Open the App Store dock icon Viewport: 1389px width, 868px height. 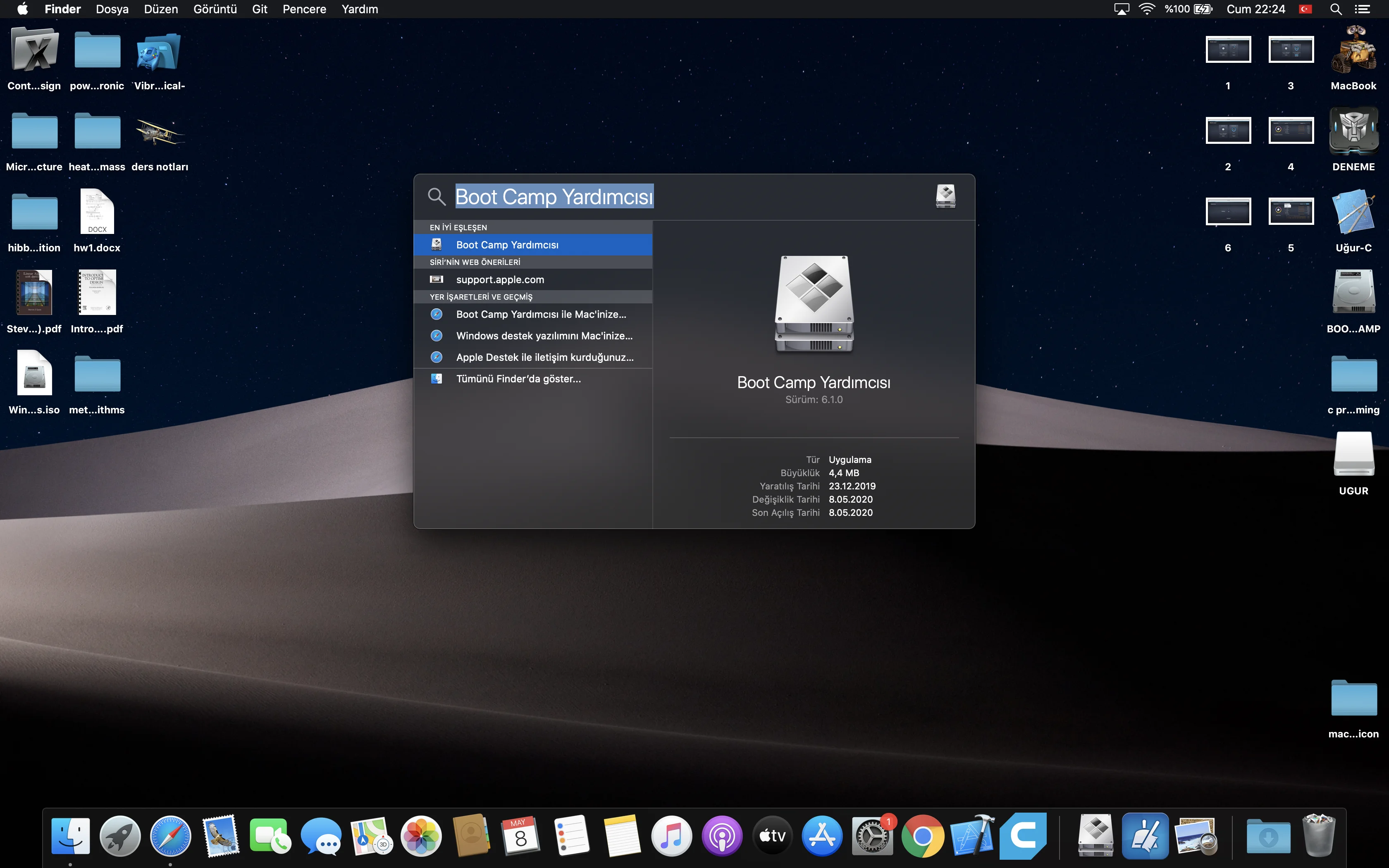tap(821, 836)
